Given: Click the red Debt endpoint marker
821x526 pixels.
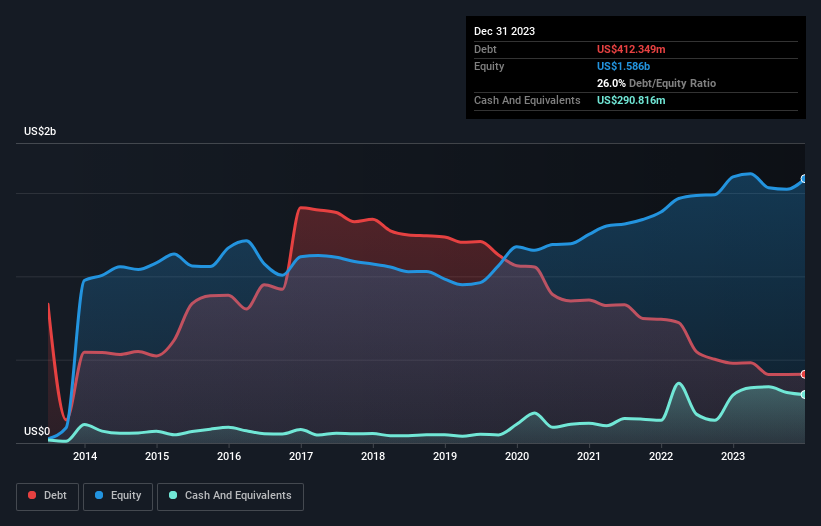Looking at the screenshot, I should click(x=804, y=374).
